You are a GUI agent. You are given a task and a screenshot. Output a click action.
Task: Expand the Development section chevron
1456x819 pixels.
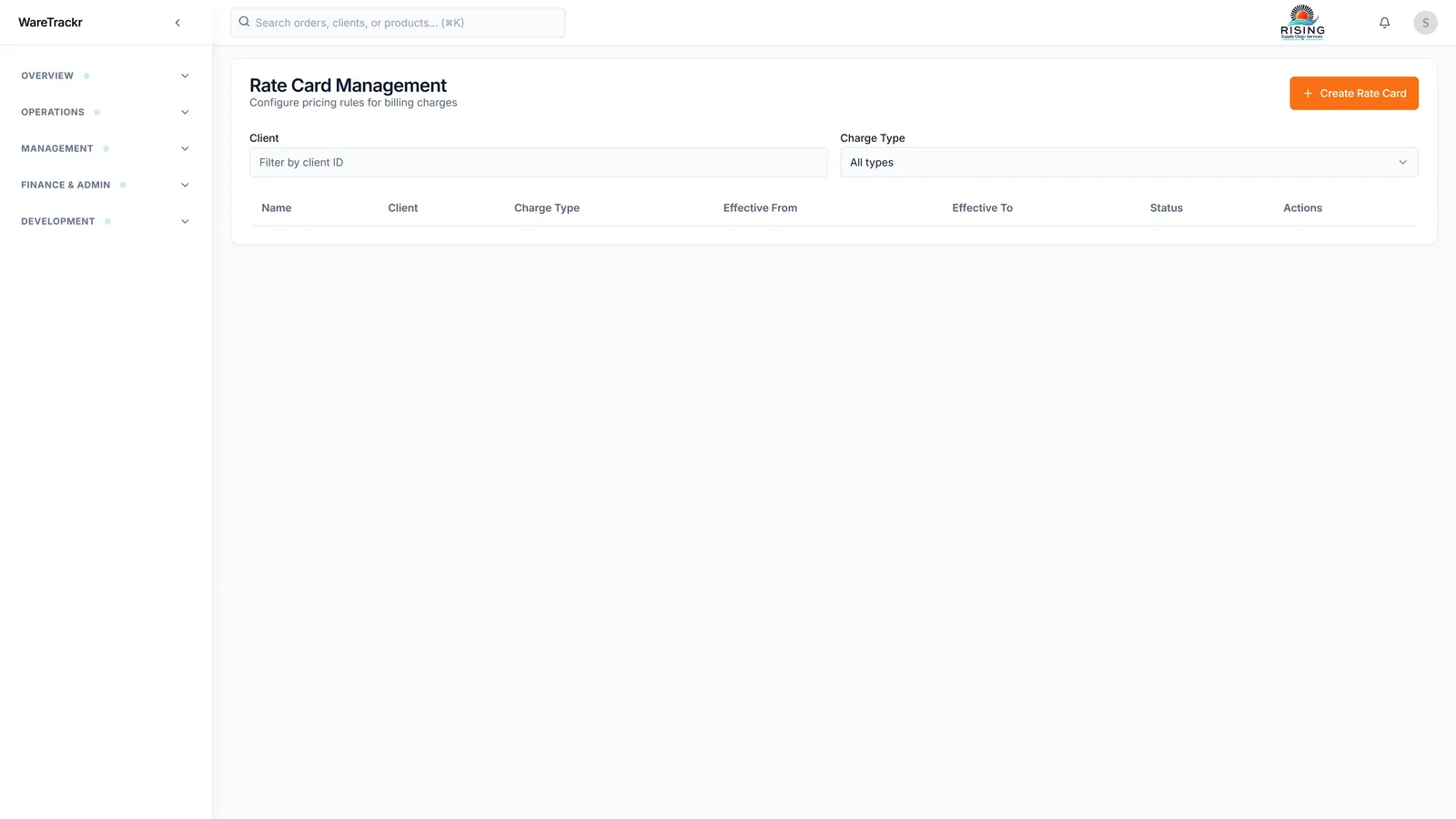point(185,221)
